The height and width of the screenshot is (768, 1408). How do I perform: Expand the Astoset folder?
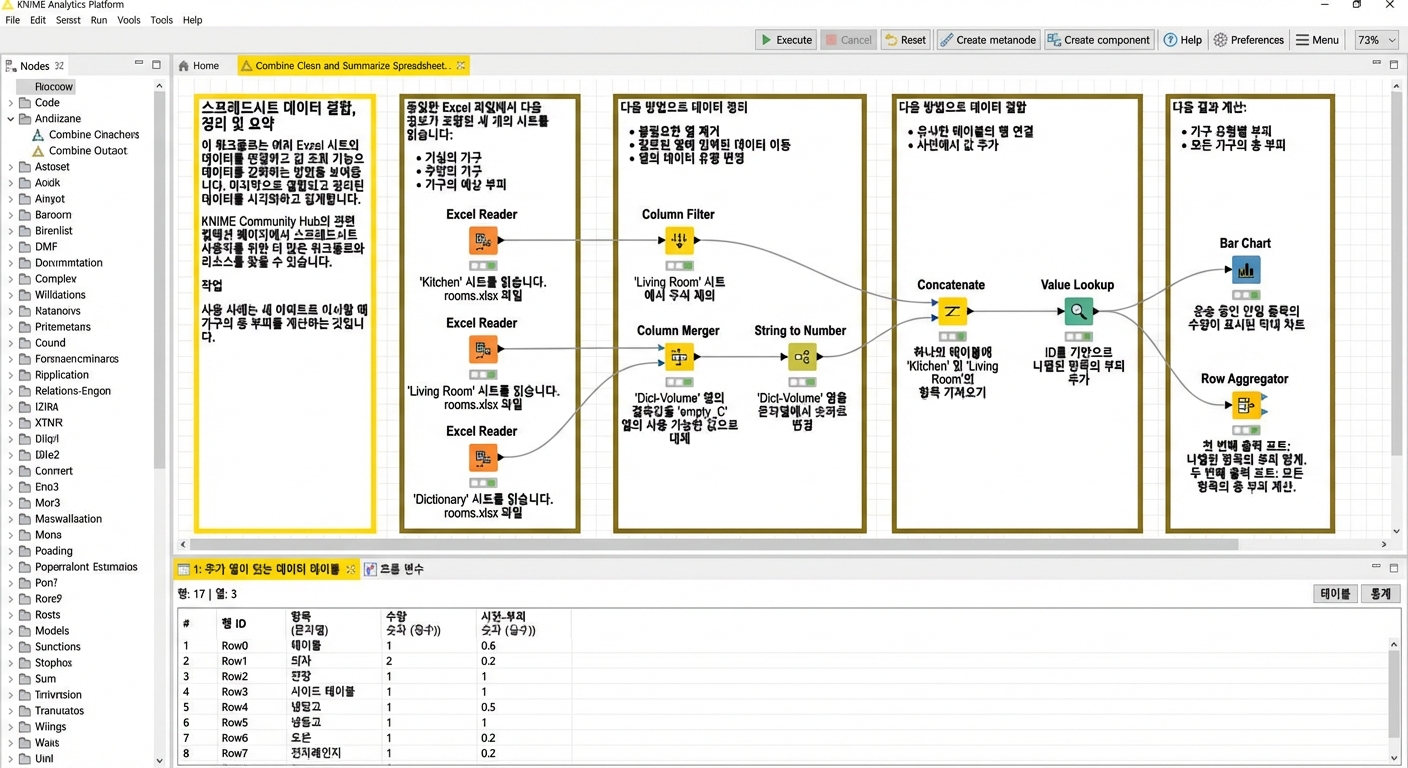(x=11, y=166)
